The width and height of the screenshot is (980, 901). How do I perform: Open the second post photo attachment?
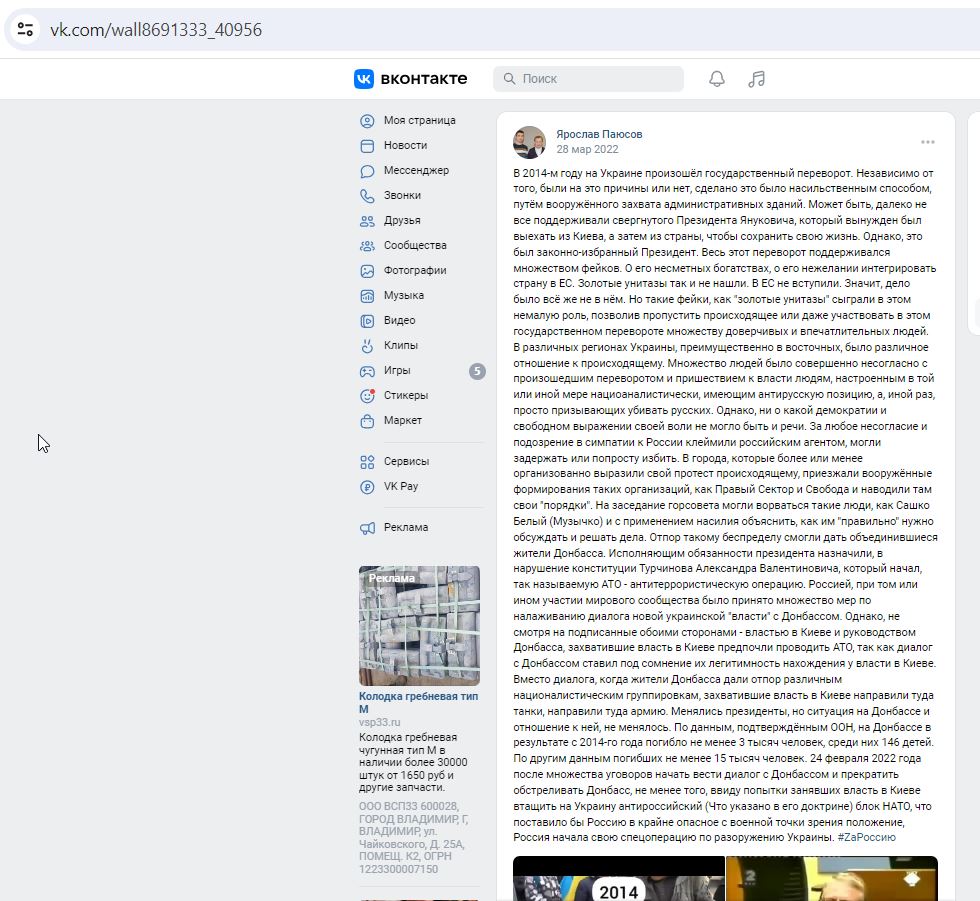click(832, 879)
